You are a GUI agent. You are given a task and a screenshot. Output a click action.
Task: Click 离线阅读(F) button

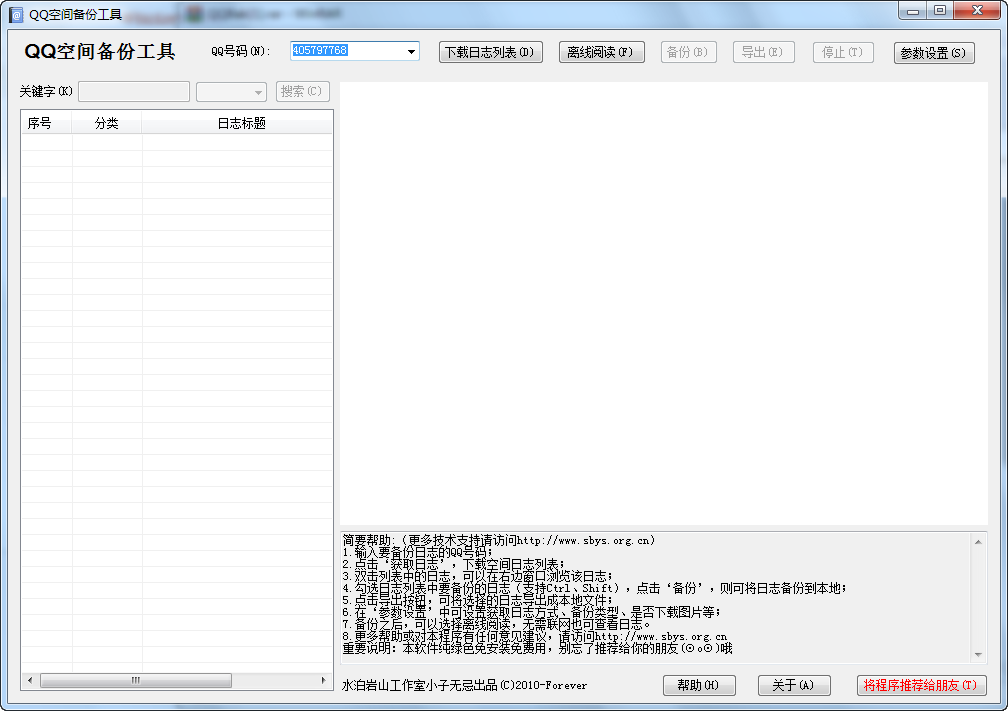click(602, 52)
